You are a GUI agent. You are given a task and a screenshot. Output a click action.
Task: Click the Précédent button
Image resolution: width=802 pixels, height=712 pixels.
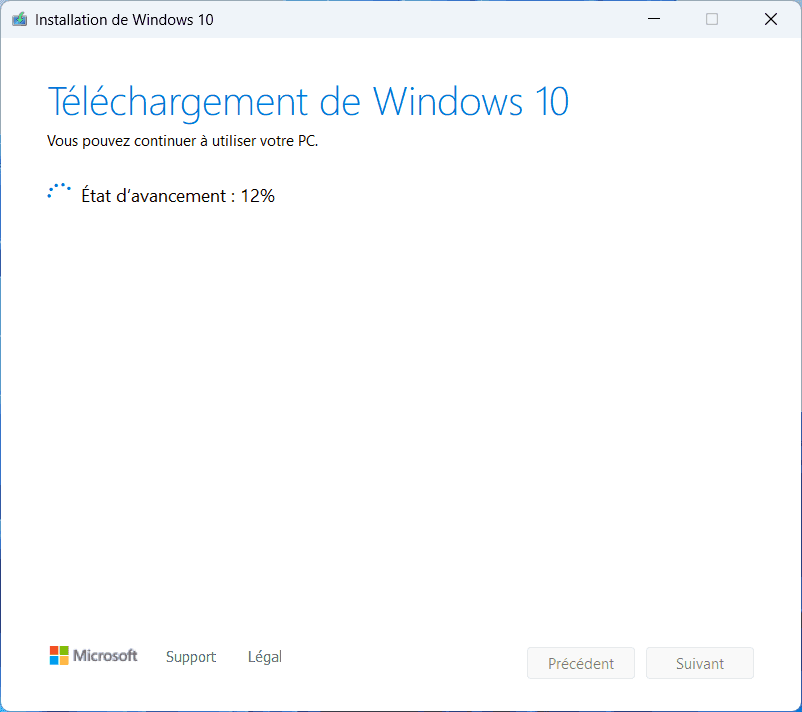pyautogui.click(x=581, y=663)
